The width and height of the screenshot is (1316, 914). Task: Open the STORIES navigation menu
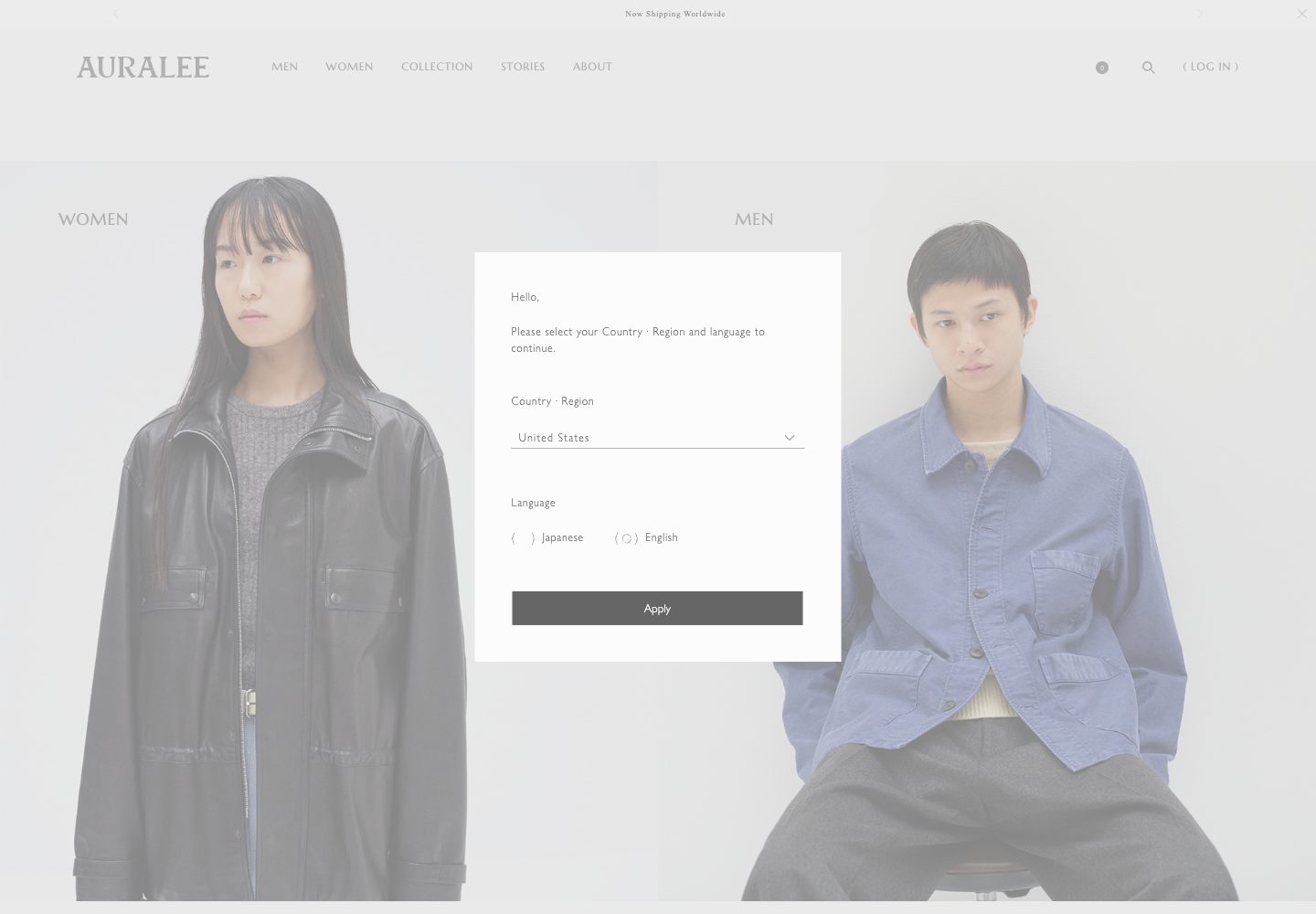tap(523, 67)
